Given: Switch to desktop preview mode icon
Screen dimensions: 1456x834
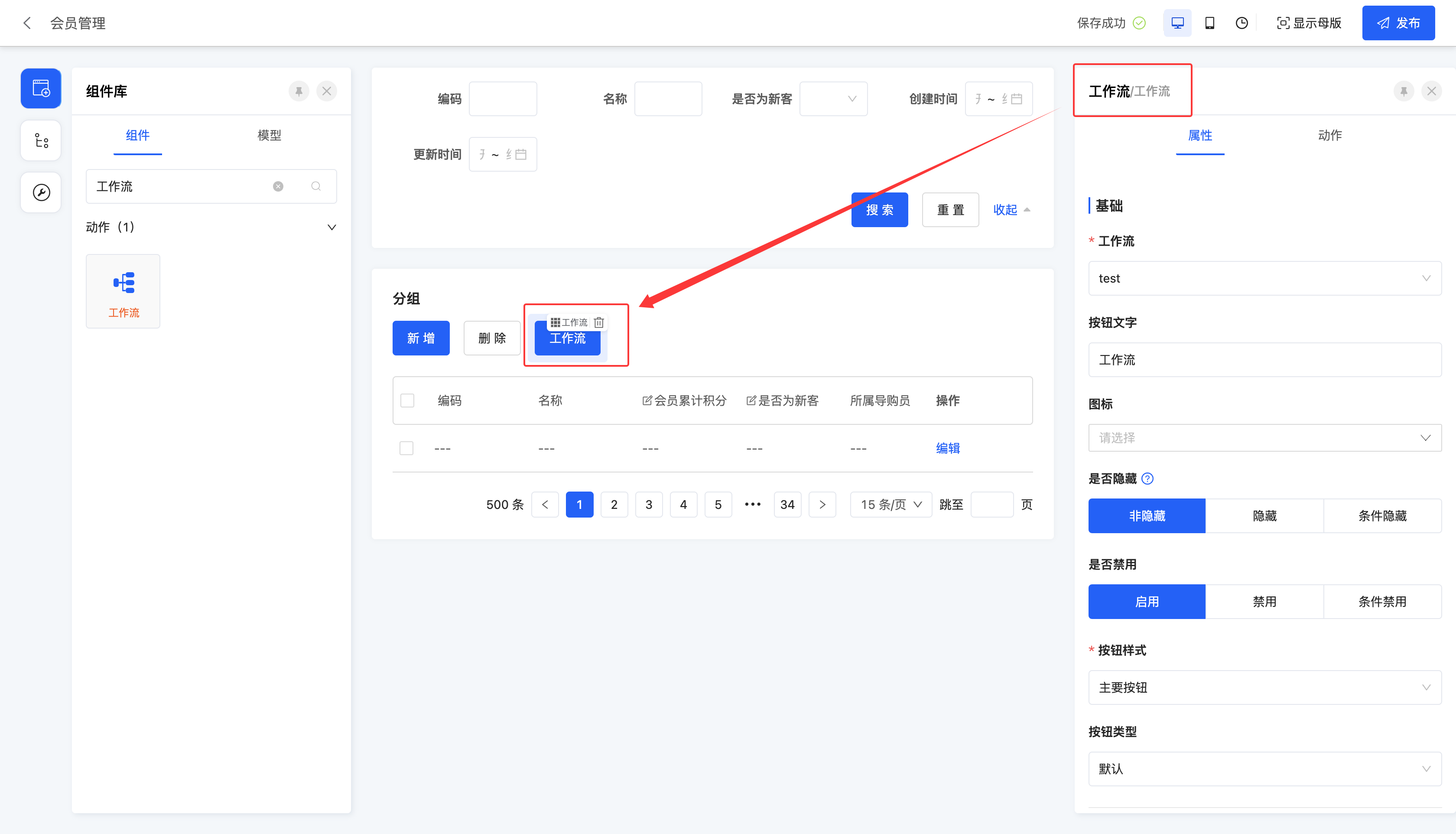Looking at the screenshot, I should coord(1177,23).
